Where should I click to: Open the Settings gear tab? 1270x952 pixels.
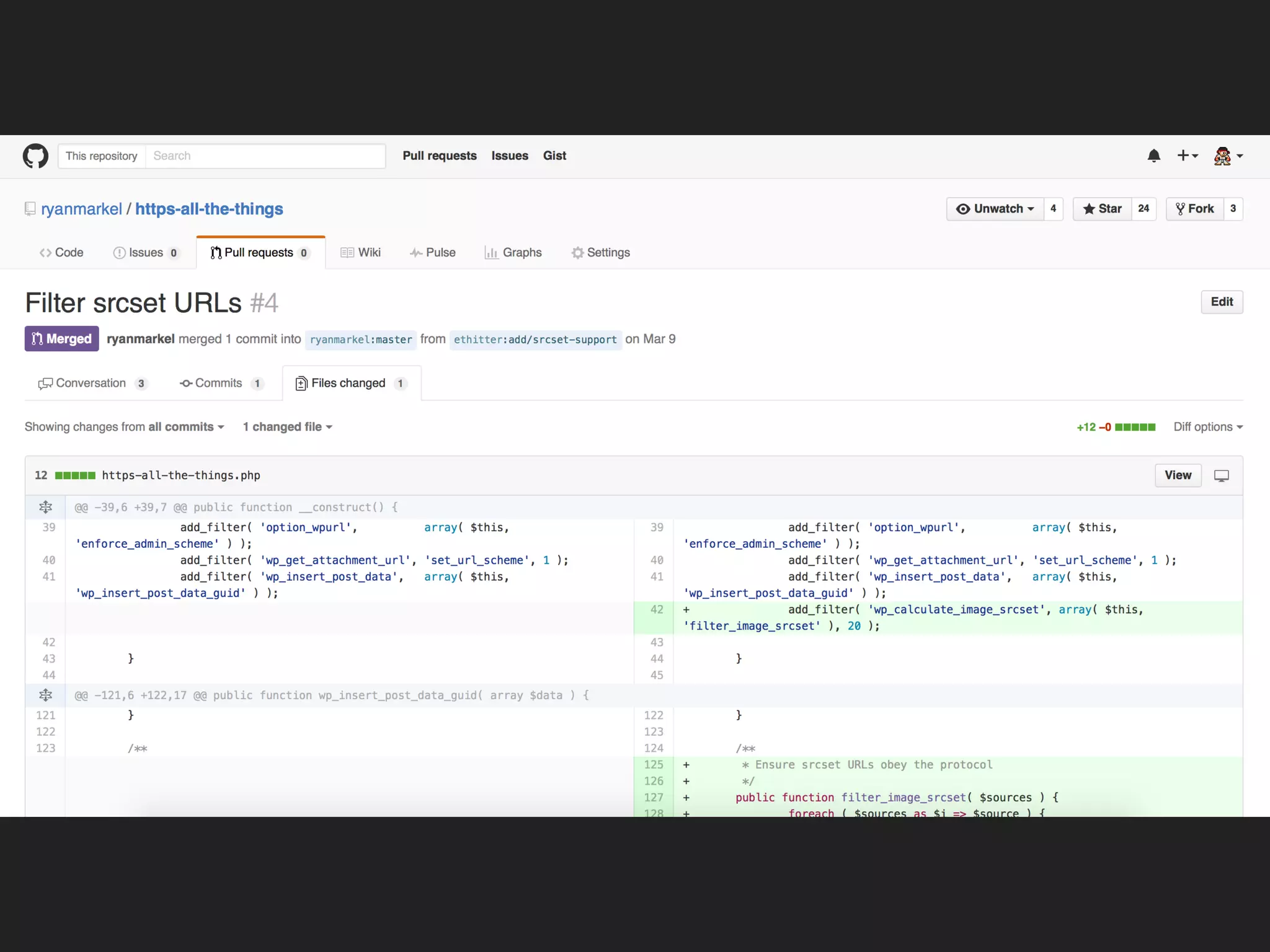click(600, 252)
